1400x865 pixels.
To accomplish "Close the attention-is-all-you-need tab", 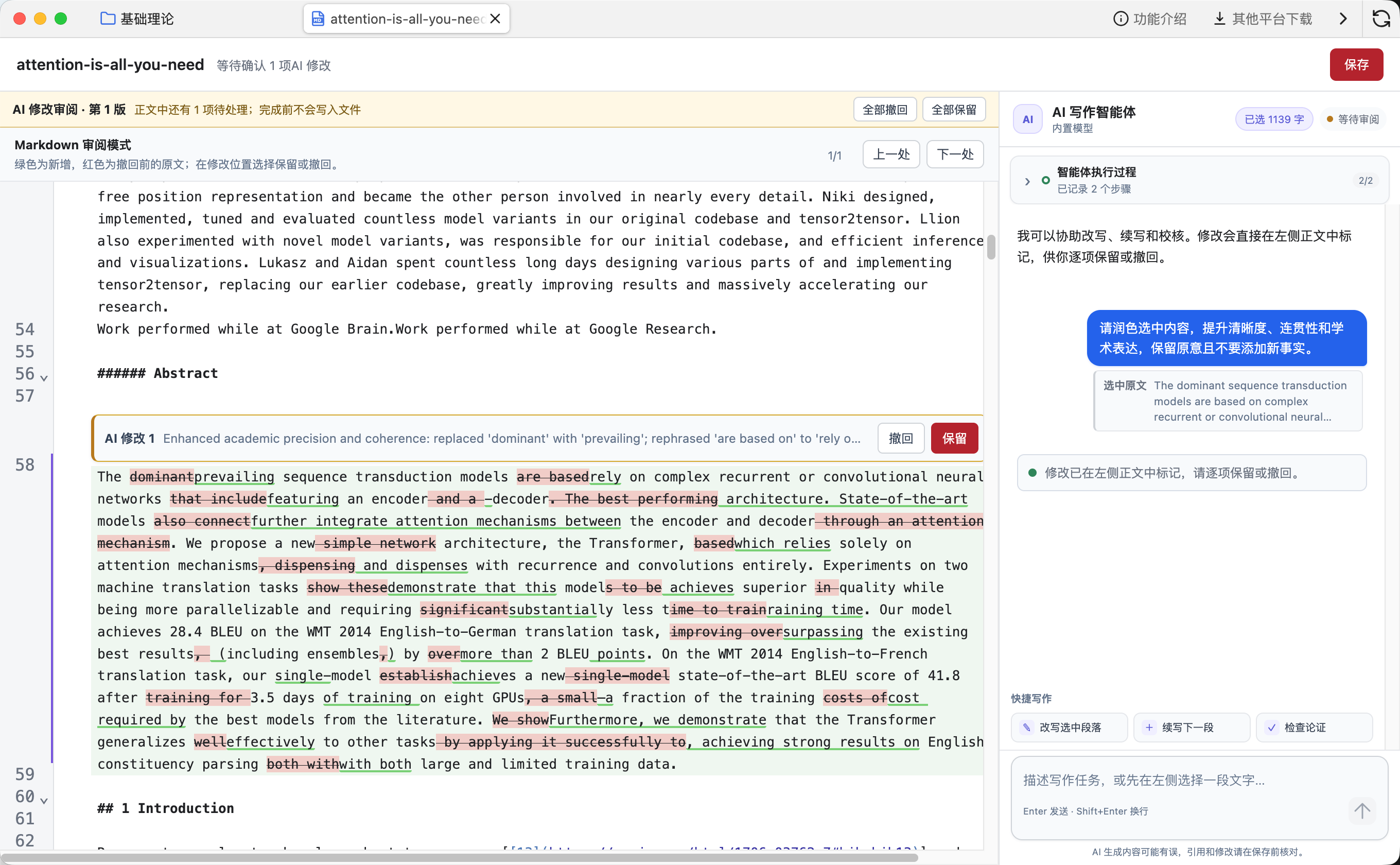I will click(x=495, y=19).
